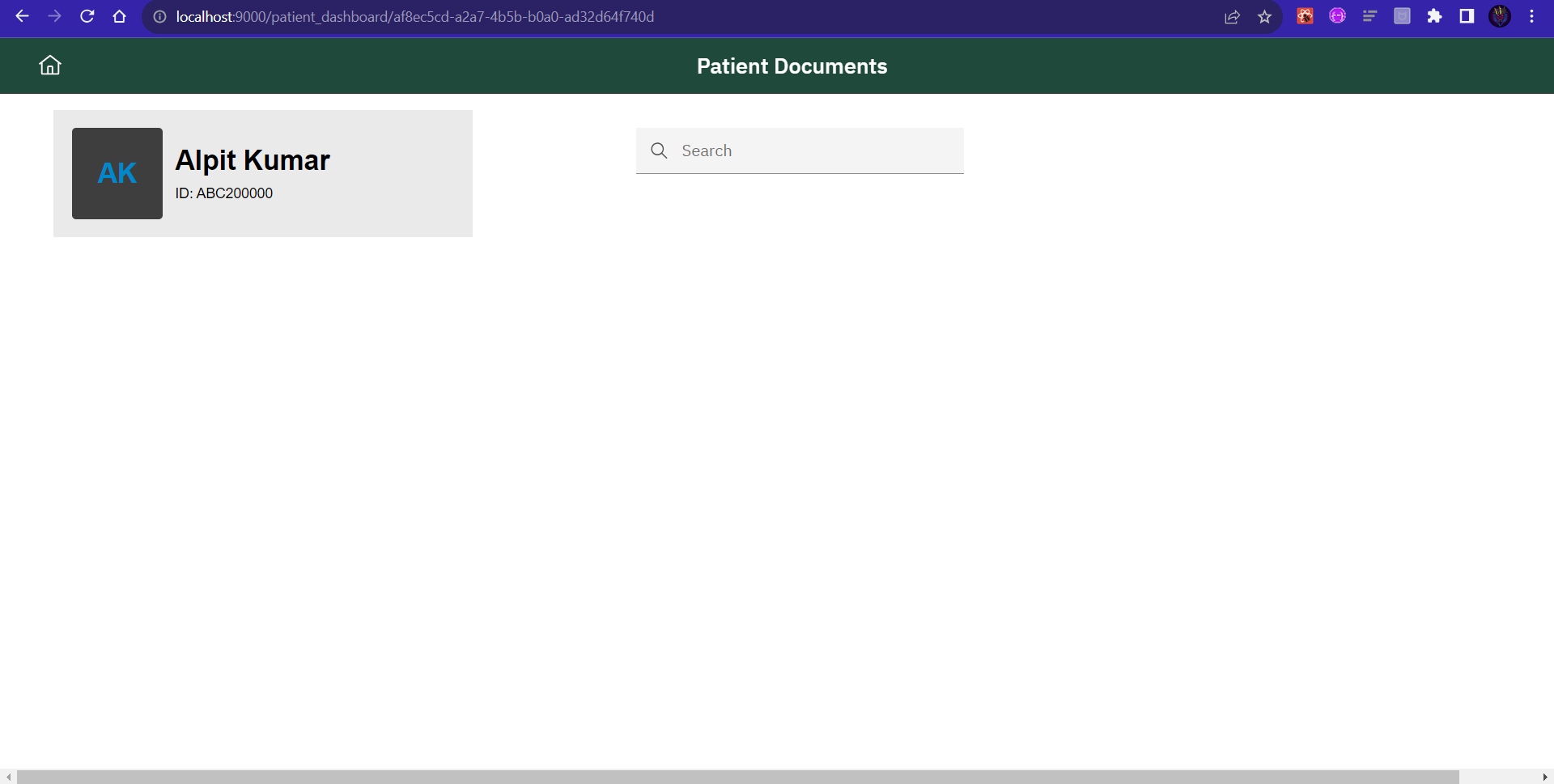Screen dimensions: 1554x784
Task: Click the search magnifier icon
Action: (659, 150)
